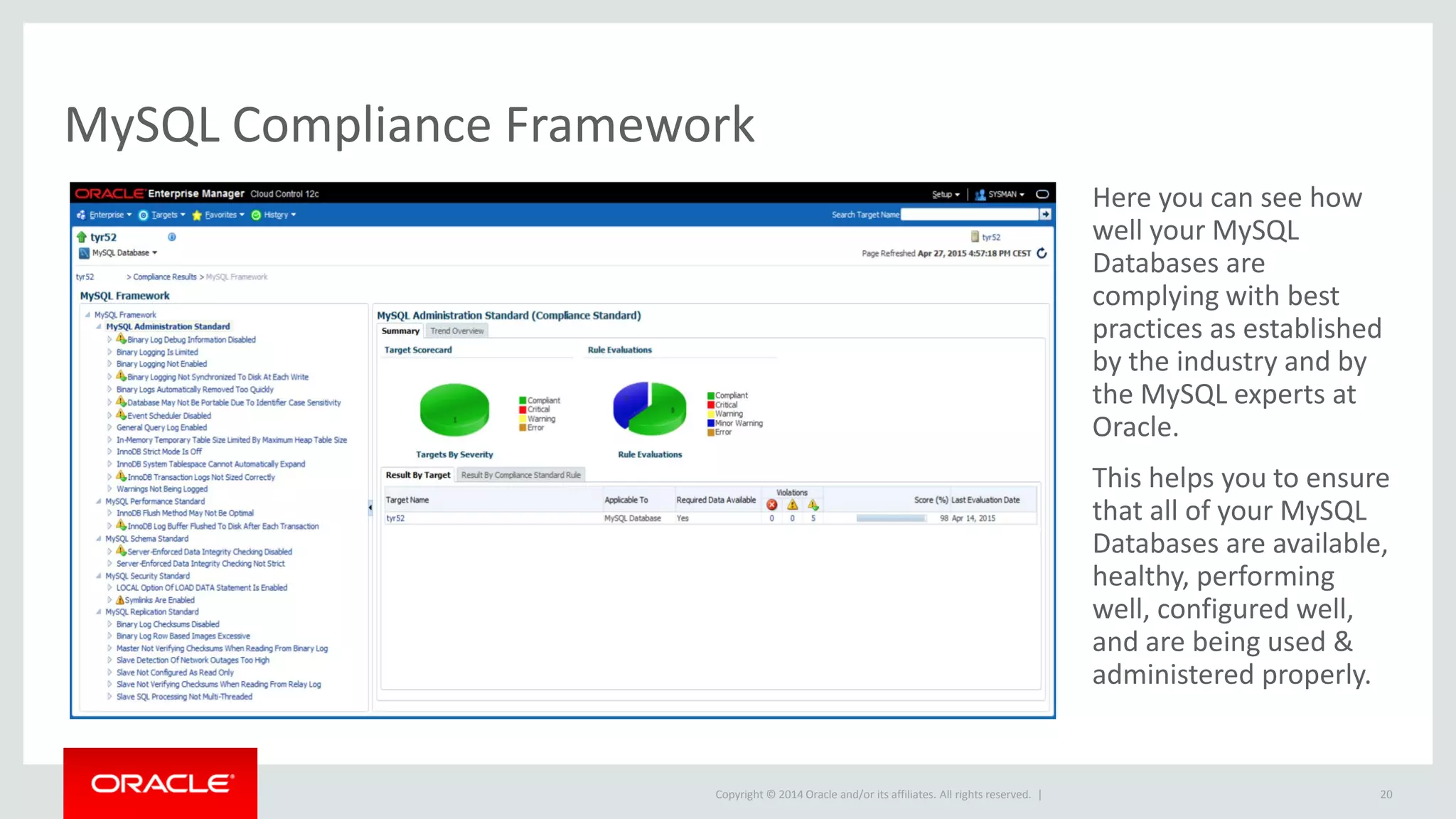Click the minor warning violations column icon
This screenshot has height=819, width=1456.
click(x=813, y=505)
